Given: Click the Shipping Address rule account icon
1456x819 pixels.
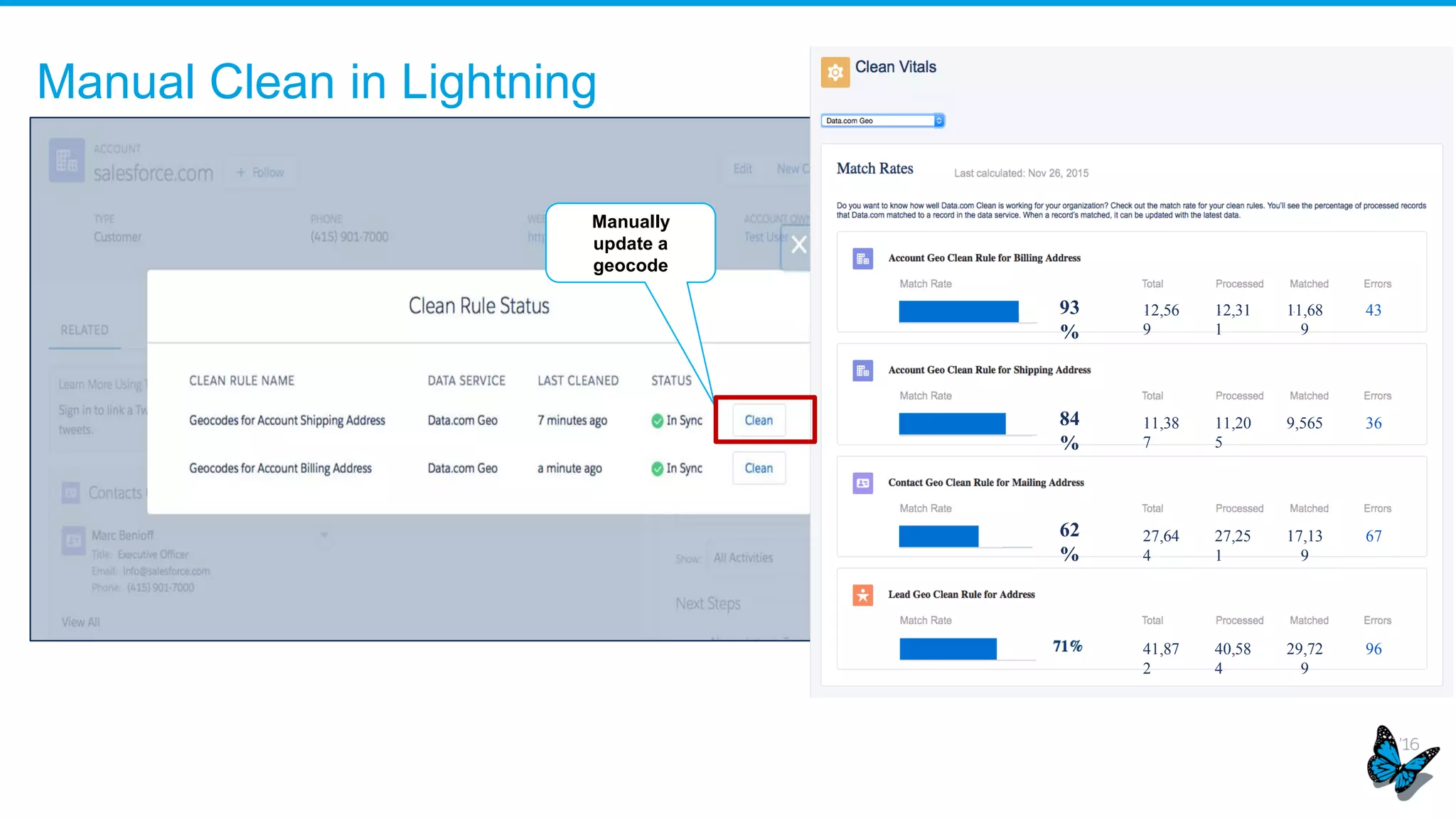Looking at the screenshot, I should tap(862, 370).
